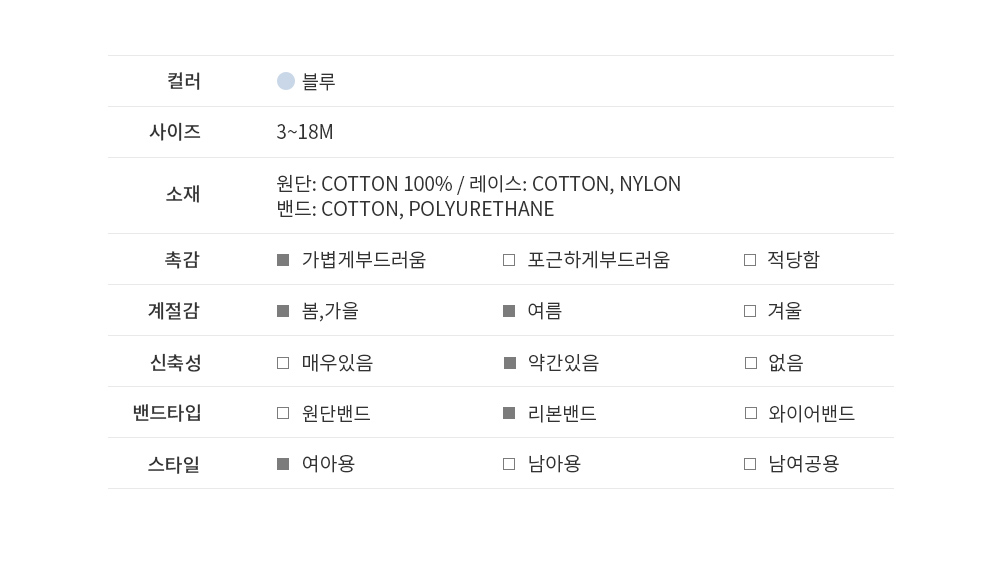
Task: Toggle the 여름 season checkbox
Action: coord(509,311)
